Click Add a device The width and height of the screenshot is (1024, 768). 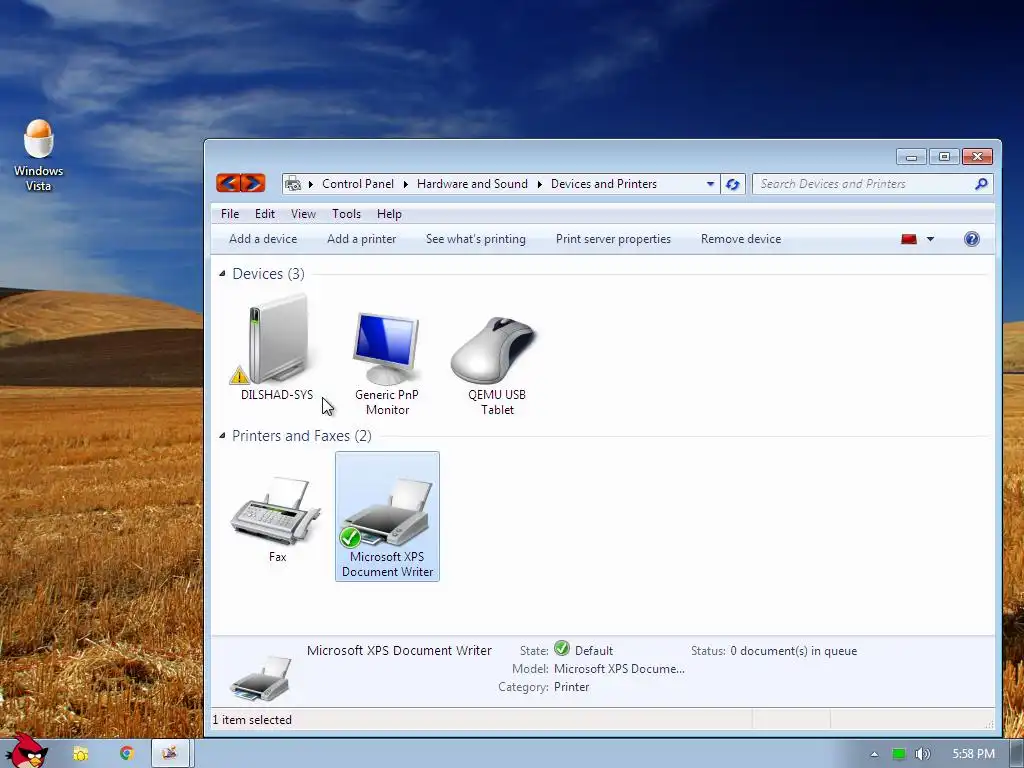(x=263, y=239)
